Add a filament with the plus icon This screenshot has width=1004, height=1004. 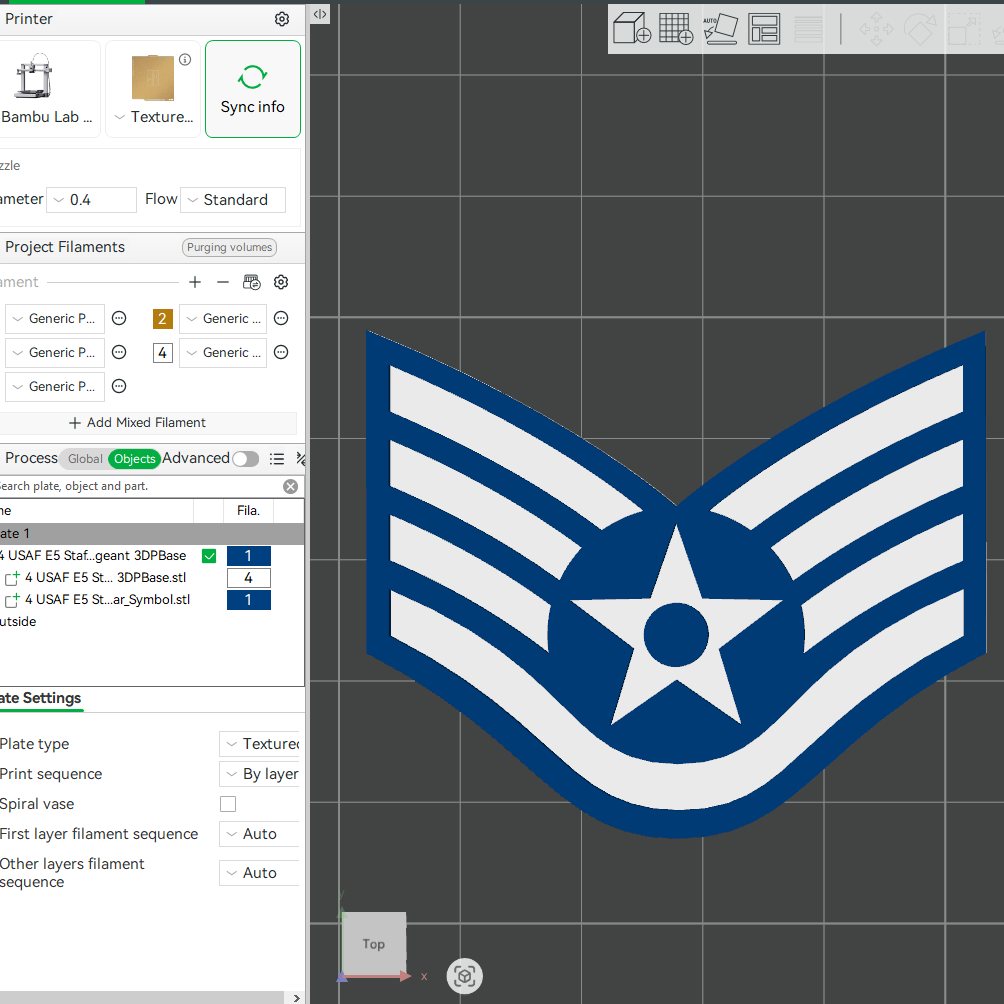point(195,282)
